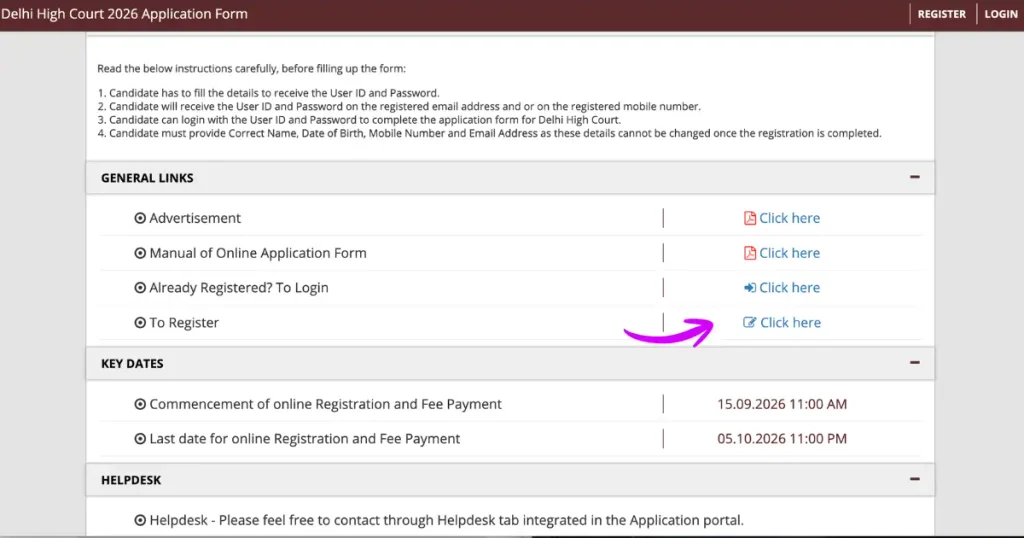
Task: Click instruction 1 about filling details for User ID
Action: (268, 93)
